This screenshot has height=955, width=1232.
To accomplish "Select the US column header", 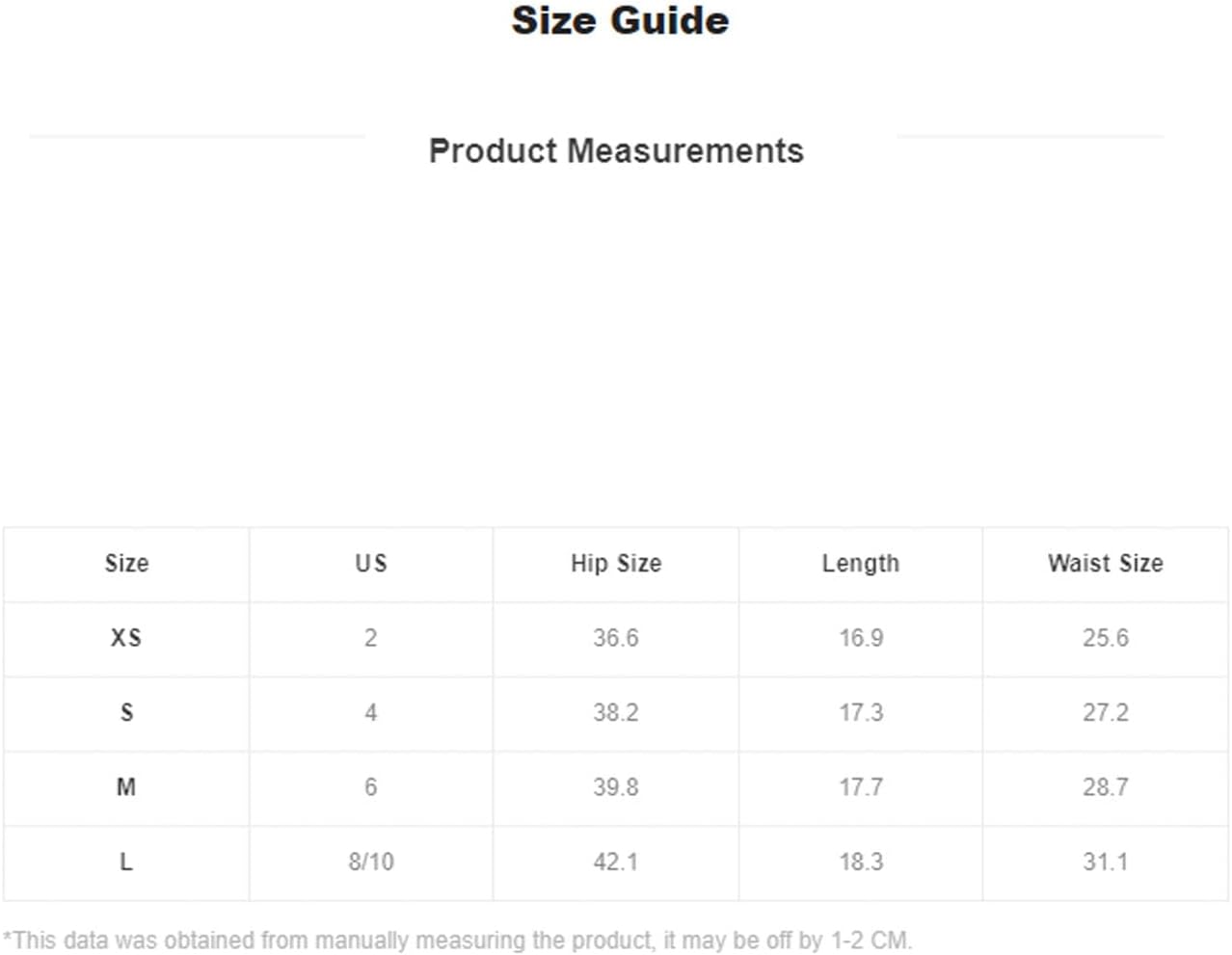I will click(x=371, y=563).
